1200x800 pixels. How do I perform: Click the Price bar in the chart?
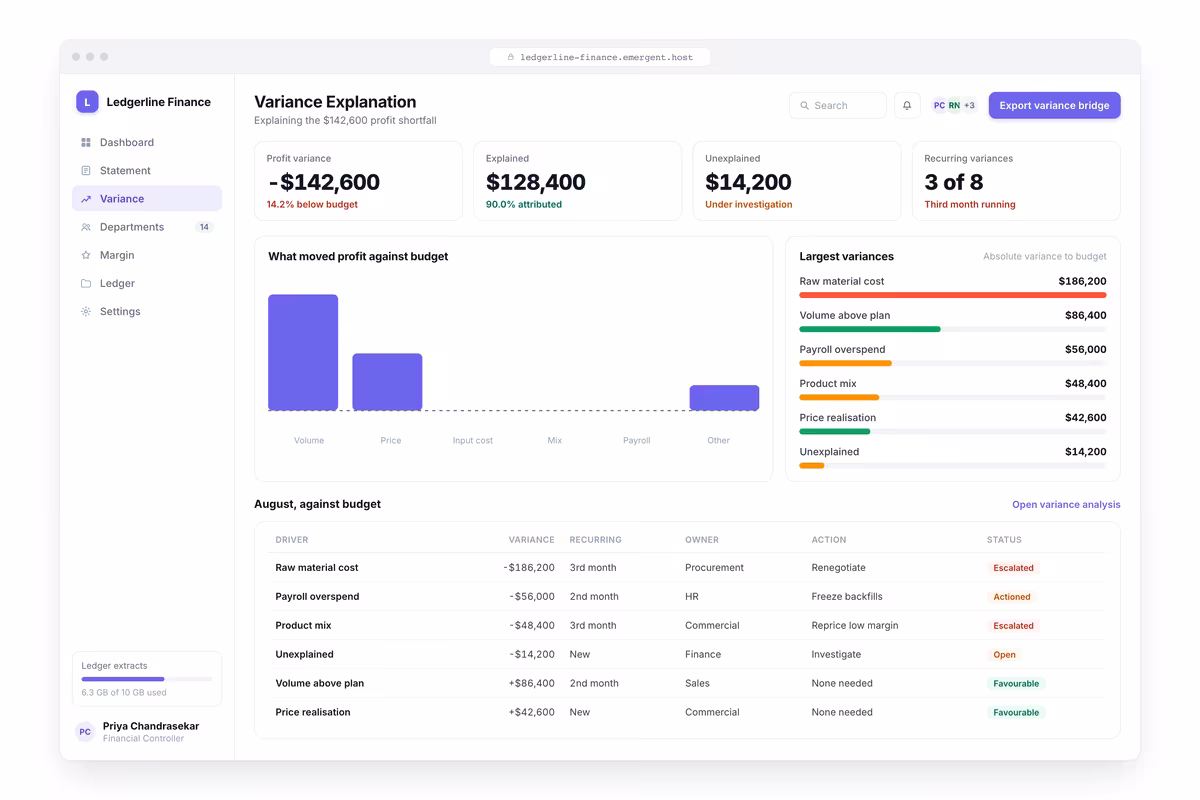[x=387, y=382]
